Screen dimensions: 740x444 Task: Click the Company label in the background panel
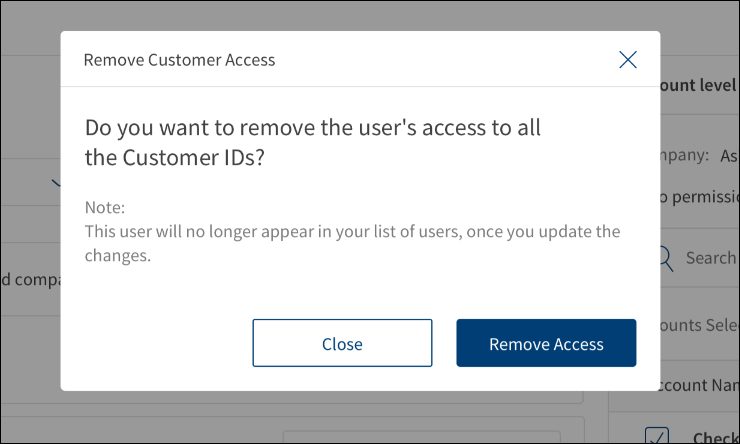[686, 155]
